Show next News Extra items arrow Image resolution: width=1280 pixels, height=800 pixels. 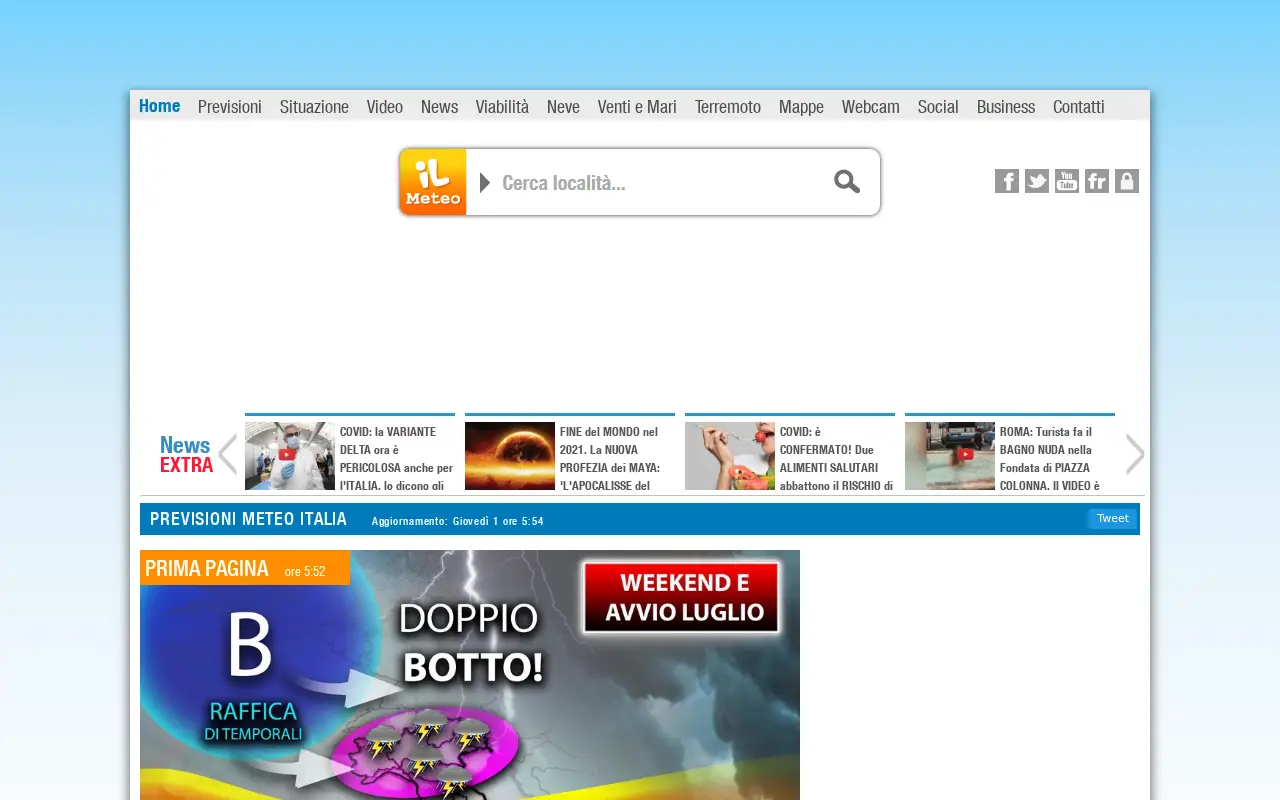coord(1135,455)
